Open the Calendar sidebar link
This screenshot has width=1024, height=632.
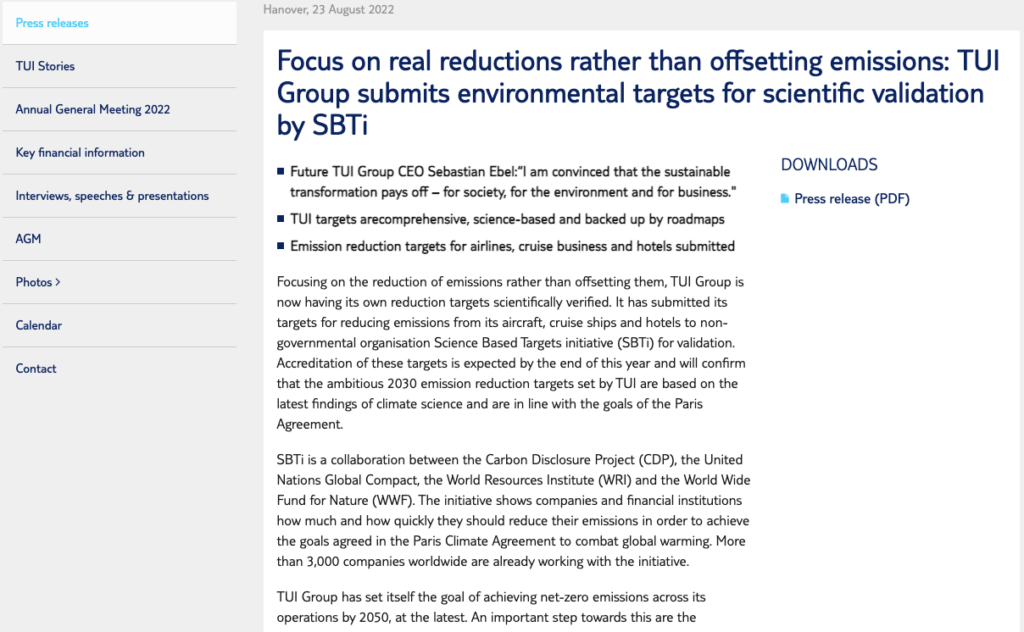point(39,325)
